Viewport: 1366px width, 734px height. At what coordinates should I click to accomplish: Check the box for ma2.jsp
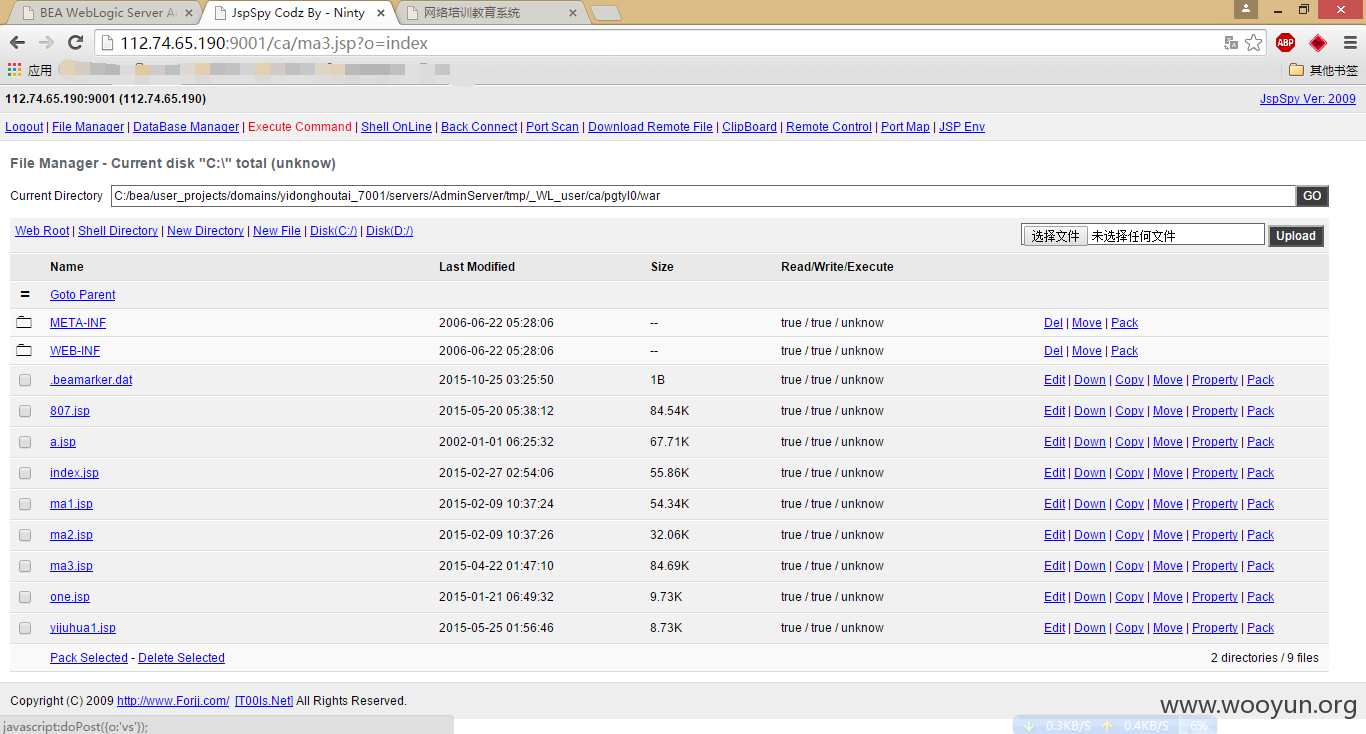25,535
